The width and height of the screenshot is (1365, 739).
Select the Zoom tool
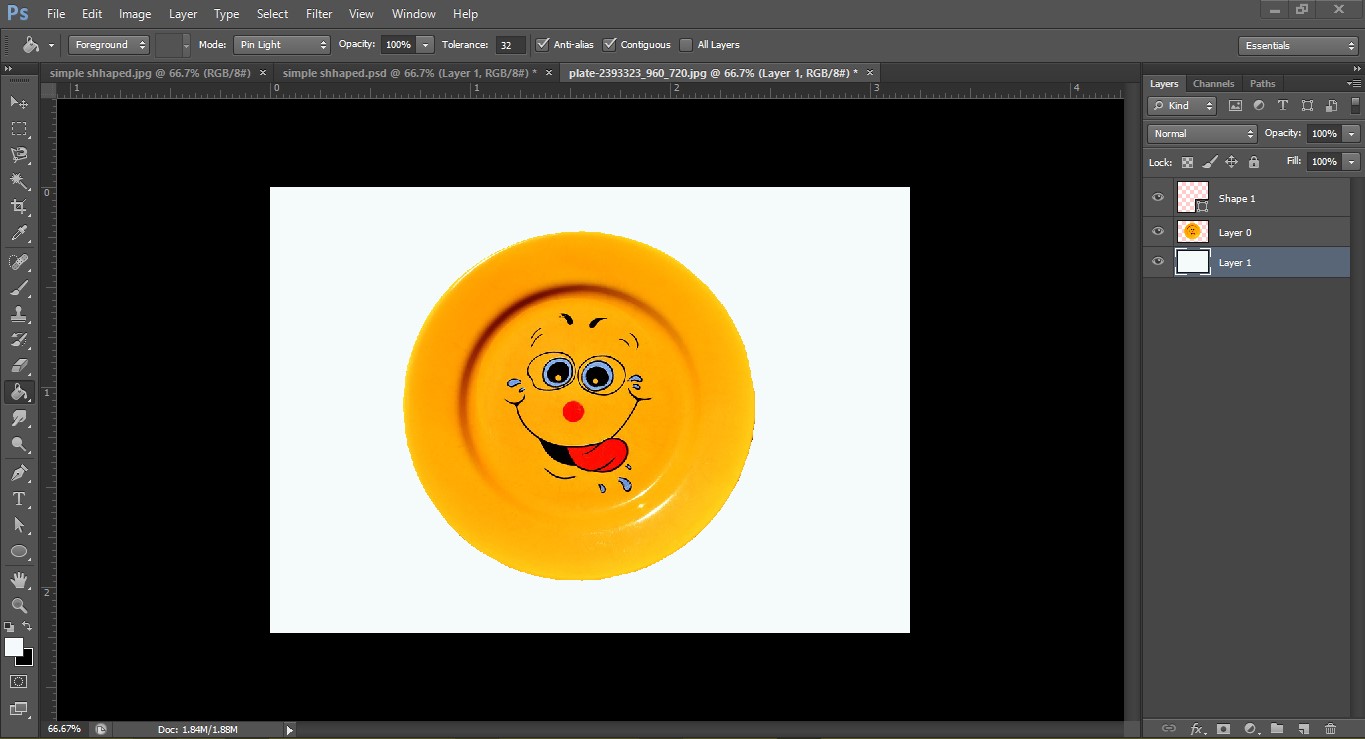(19, 606)
